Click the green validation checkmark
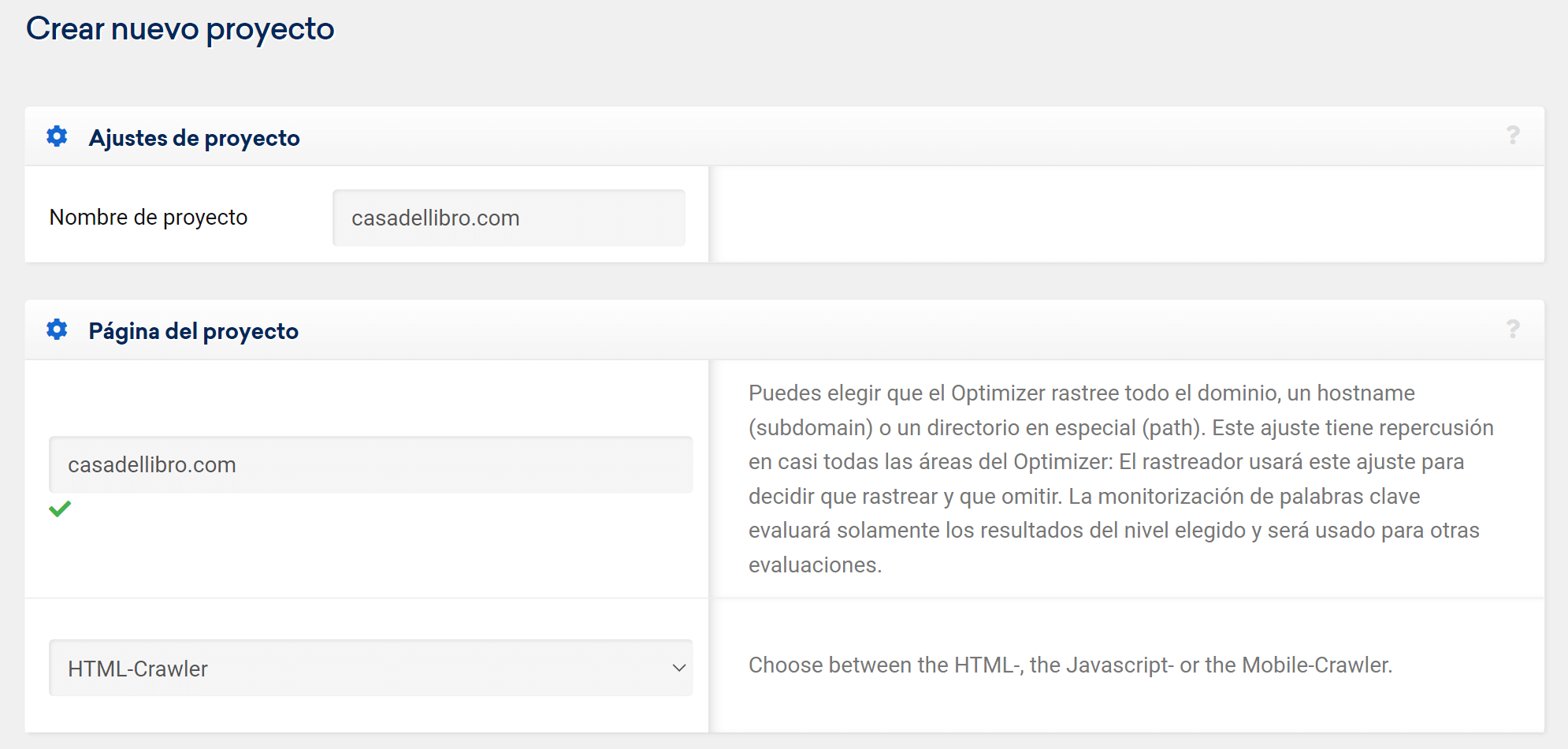Viewport: 1568px width, 749px height. tap(60, 509)
